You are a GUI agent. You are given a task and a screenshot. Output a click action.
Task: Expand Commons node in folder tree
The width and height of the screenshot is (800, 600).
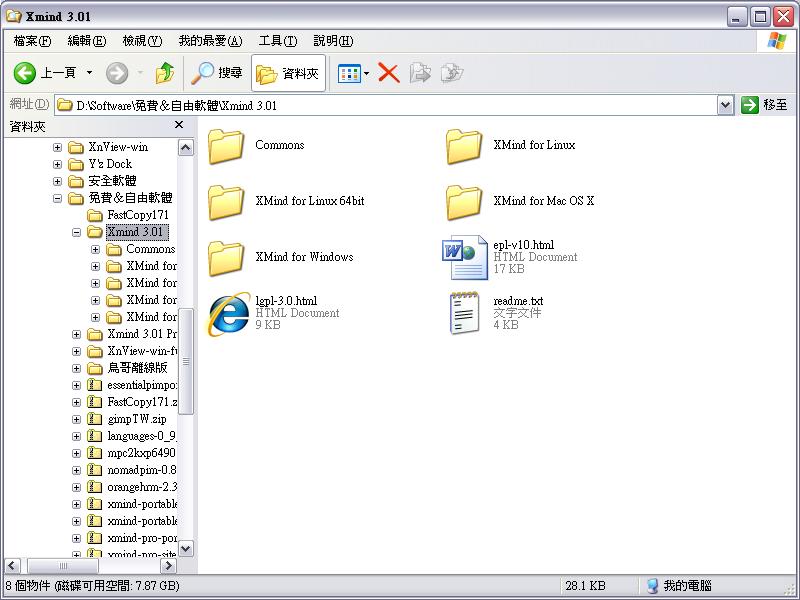coord(95,249)
